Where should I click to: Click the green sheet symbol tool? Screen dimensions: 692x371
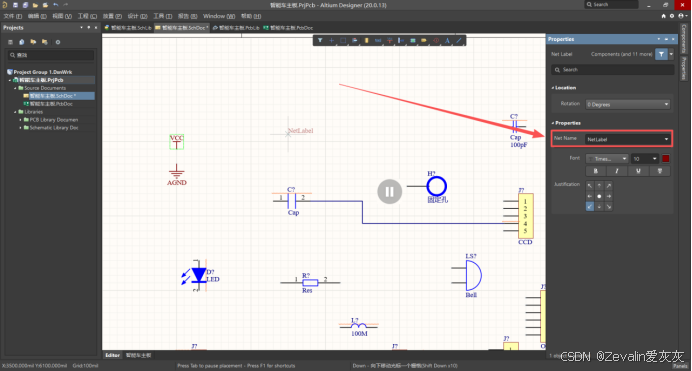pos(413,41)
